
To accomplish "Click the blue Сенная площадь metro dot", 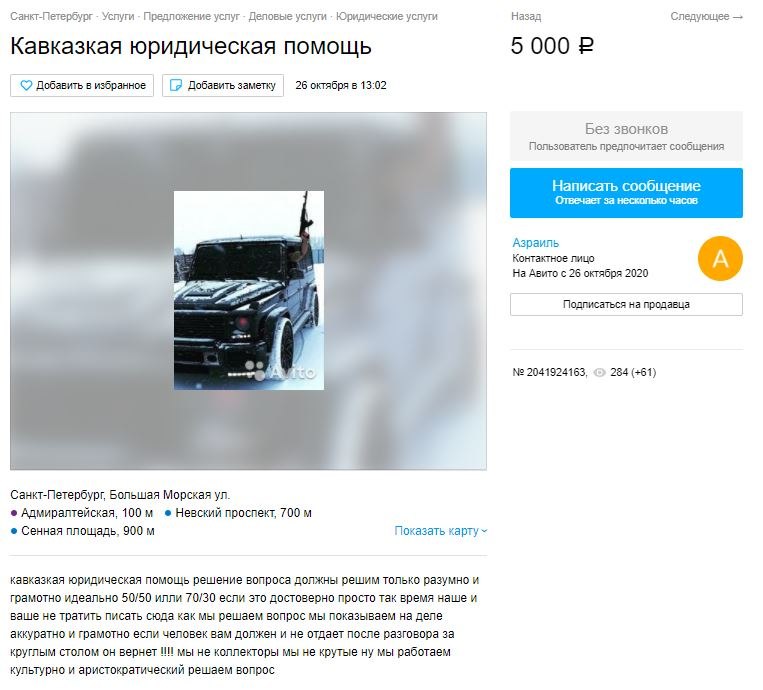I will tap(14, 531).
